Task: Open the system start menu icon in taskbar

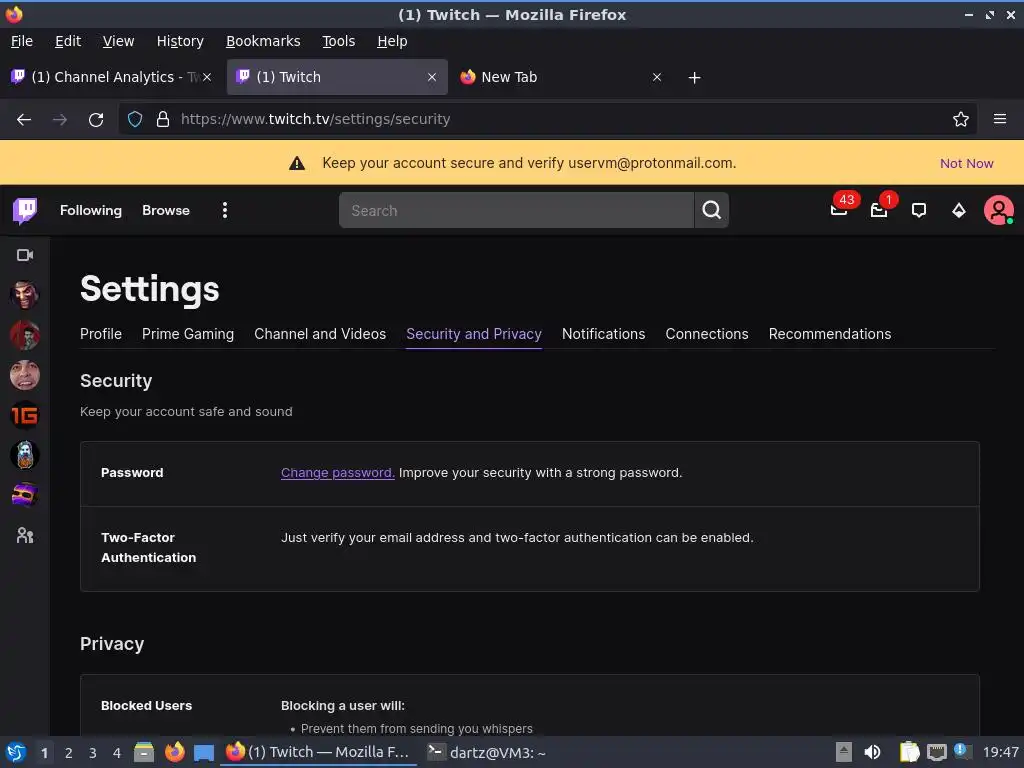Action: (x=16, y=752)
